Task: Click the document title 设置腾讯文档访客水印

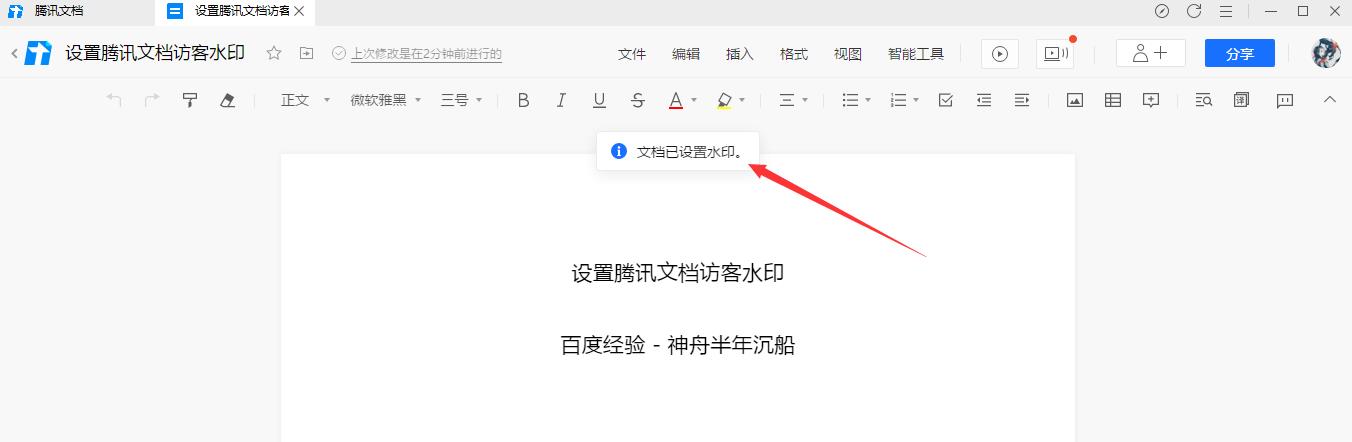Action: pyautogui.click(x=155, y=54)
